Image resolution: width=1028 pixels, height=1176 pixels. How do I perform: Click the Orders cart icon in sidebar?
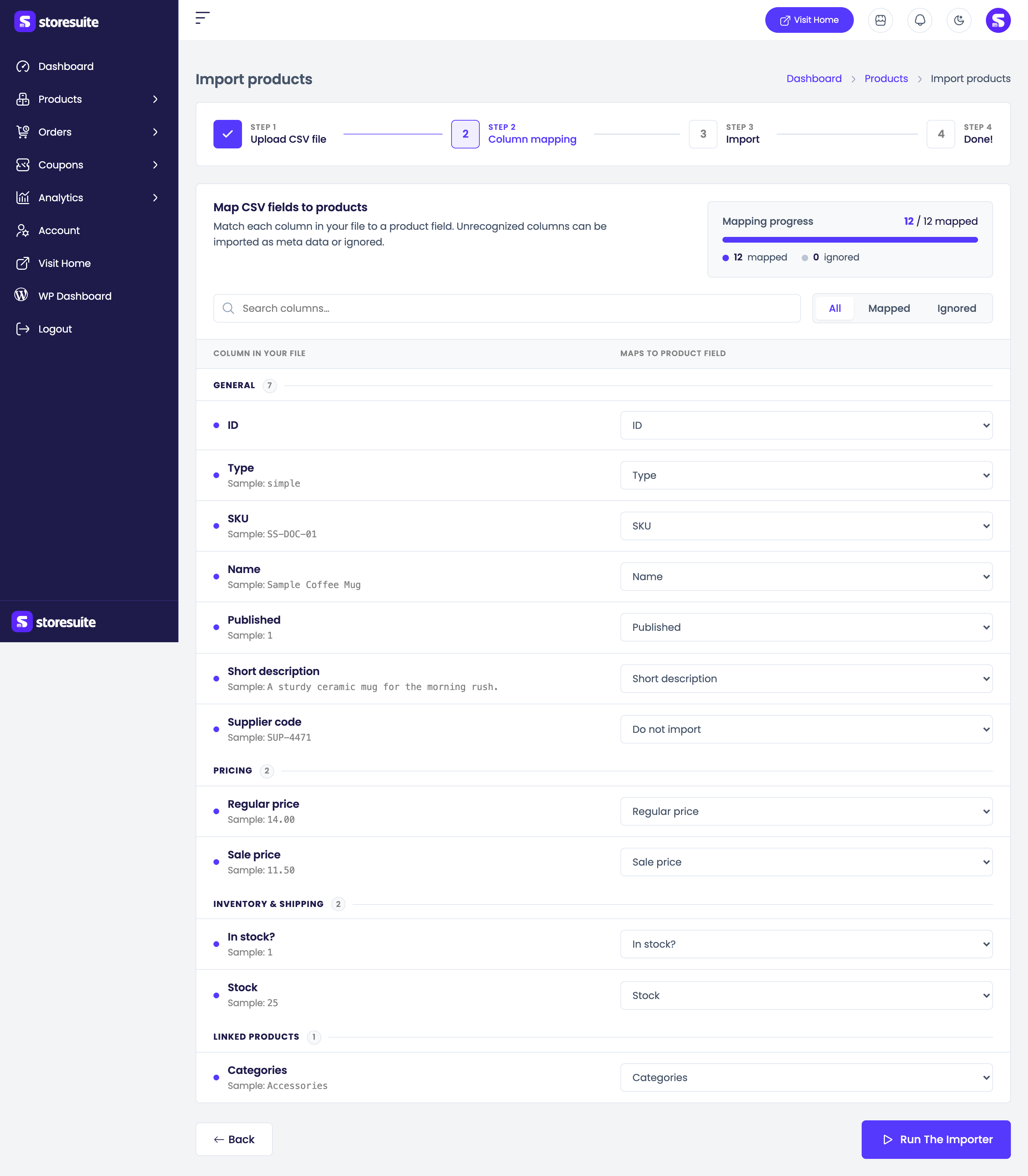(x=22, y=132)
